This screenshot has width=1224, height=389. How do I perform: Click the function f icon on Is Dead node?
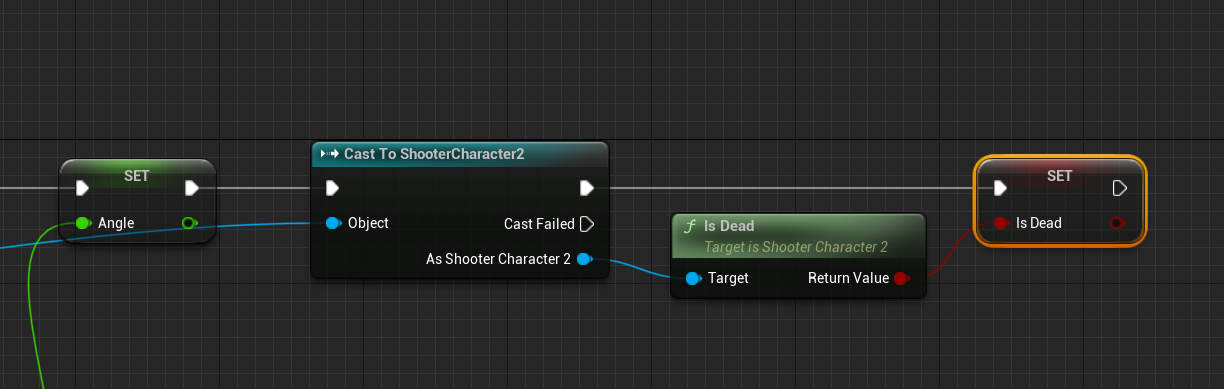689,226
